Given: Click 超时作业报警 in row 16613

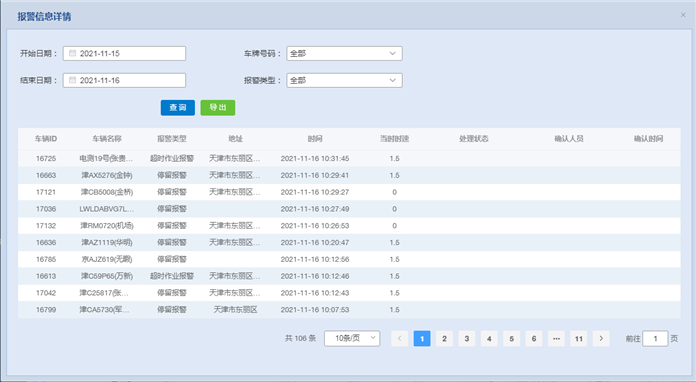Looking at the screenshot, I should point(172,276).
